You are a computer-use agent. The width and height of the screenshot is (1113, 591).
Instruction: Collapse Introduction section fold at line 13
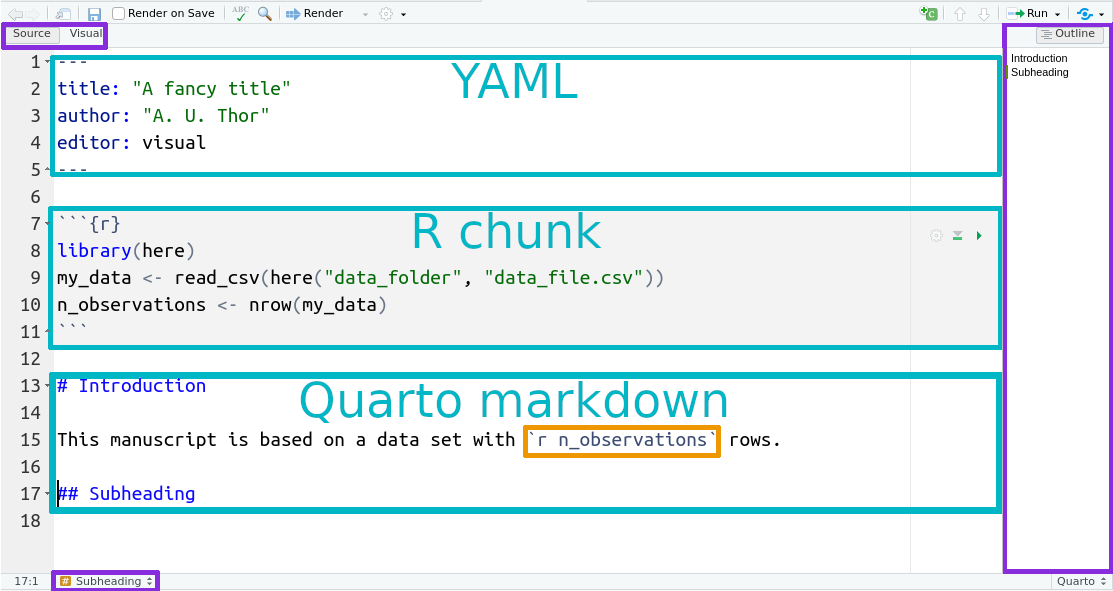pos(47,386)
